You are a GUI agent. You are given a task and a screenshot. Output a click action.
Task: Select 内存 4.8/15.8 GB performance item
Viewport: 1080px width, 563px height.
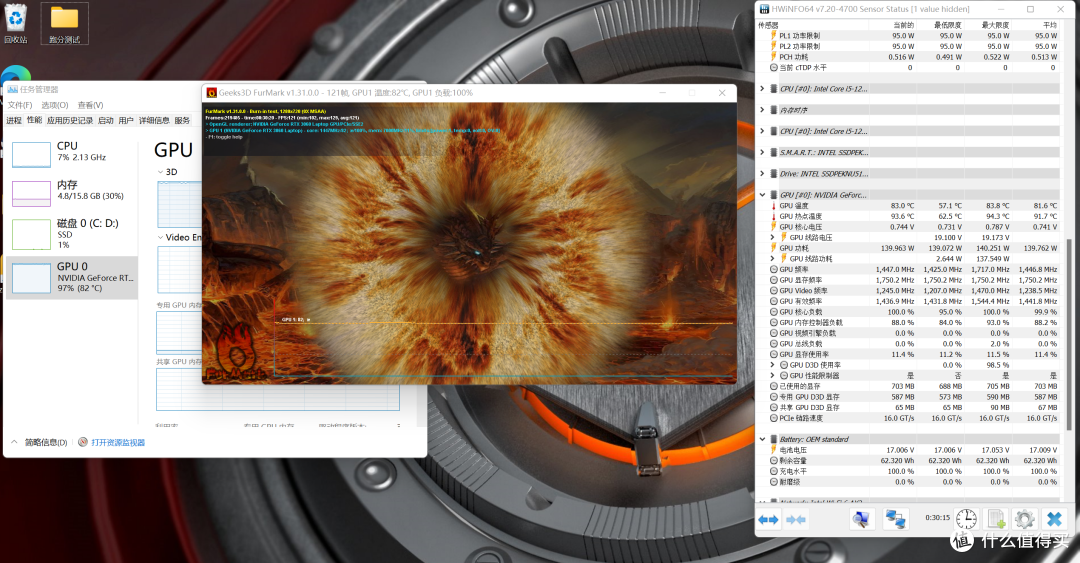72,192
